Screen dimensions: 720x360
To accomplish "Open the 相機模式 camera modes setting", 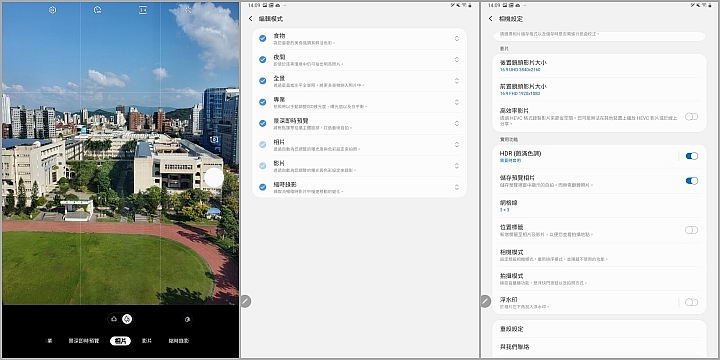I will coord(599,255).
